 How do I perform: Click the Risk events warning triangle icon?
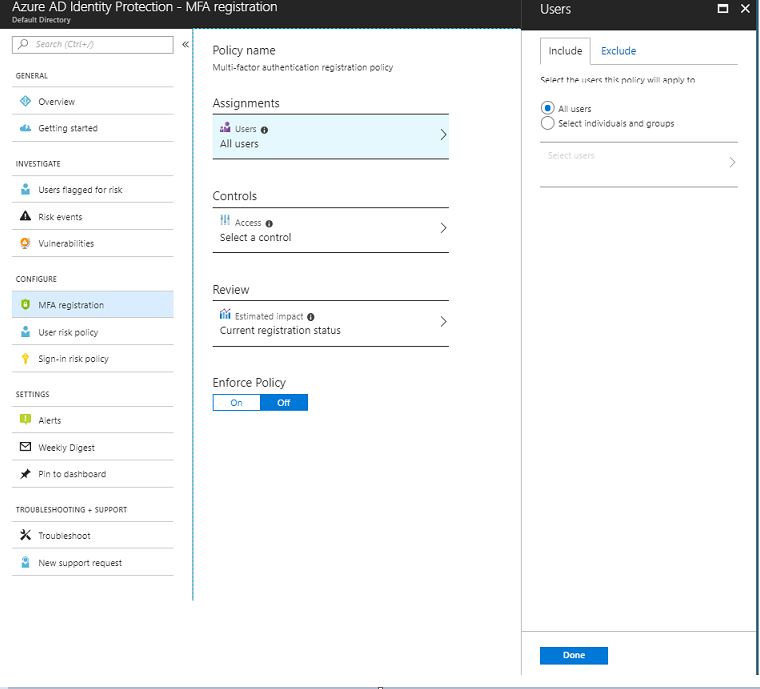[25, 216]
